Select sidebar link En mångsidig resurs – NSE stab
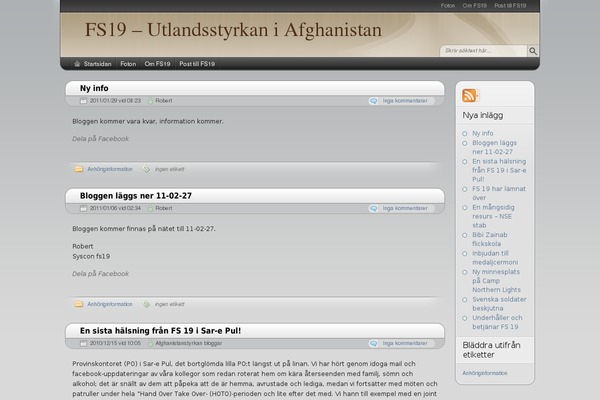Image resolution: width=600 pixels, height=400 pixels. 493,216
